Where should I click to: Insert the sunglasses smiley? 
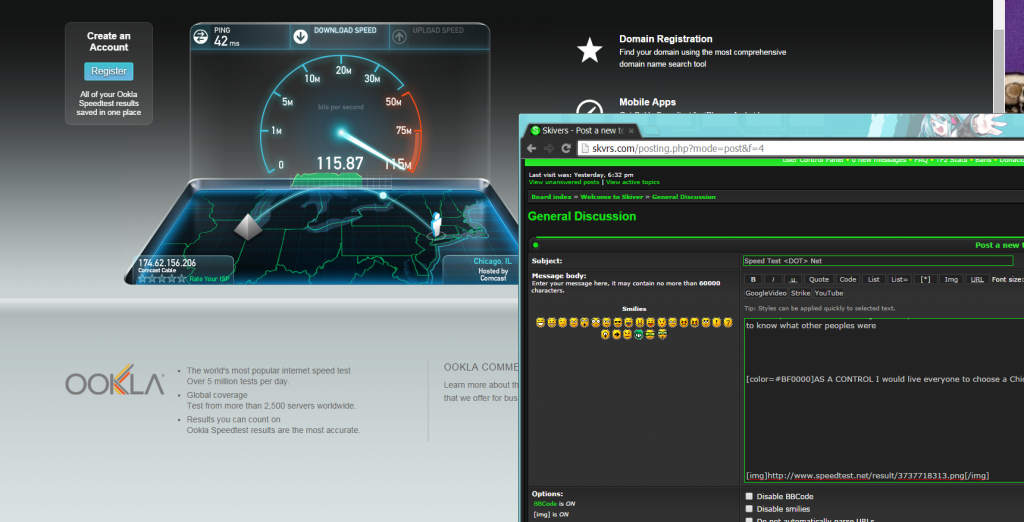(618, 322)
